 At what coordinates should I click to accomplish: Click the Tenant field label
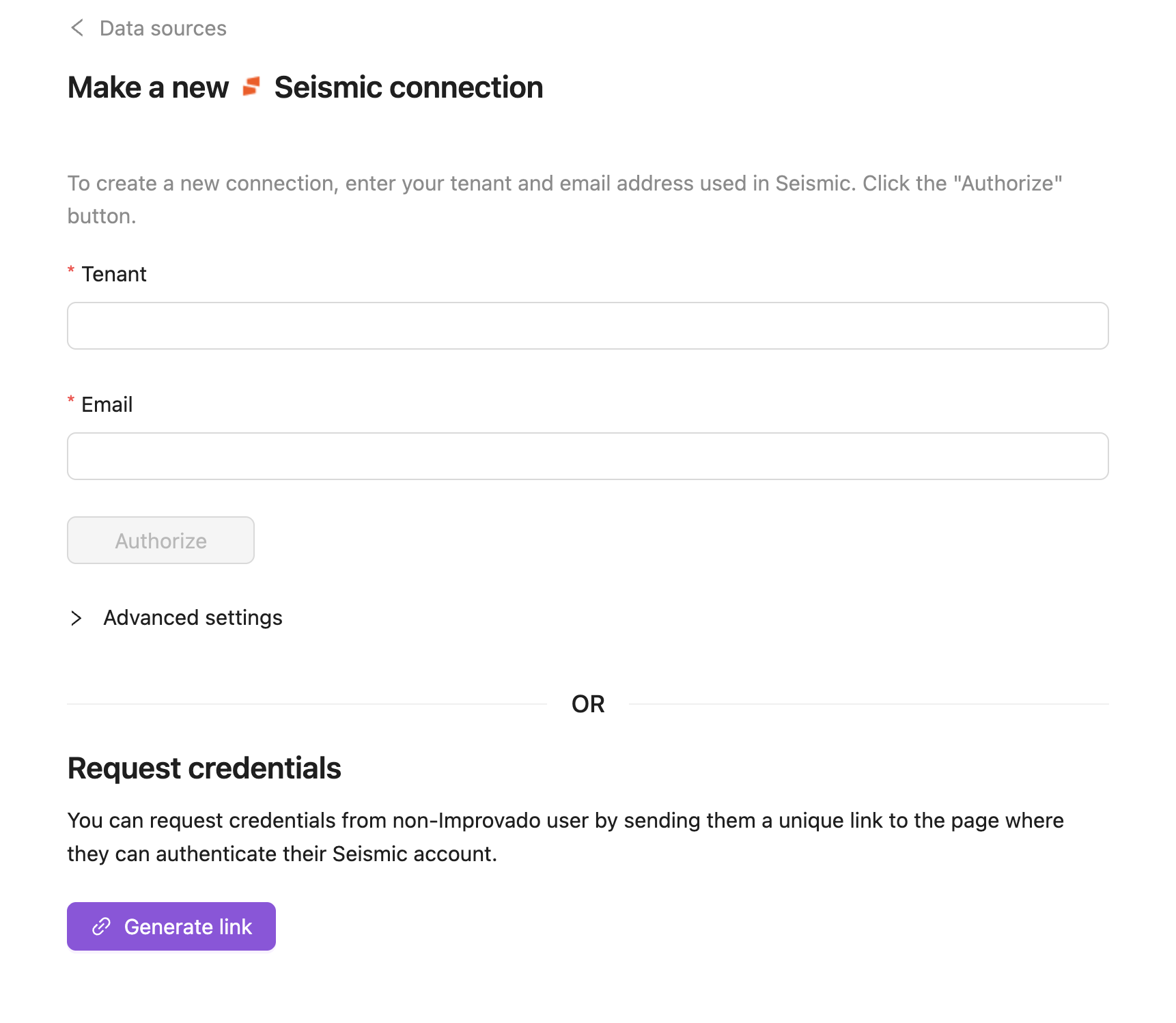coord(114,275)
